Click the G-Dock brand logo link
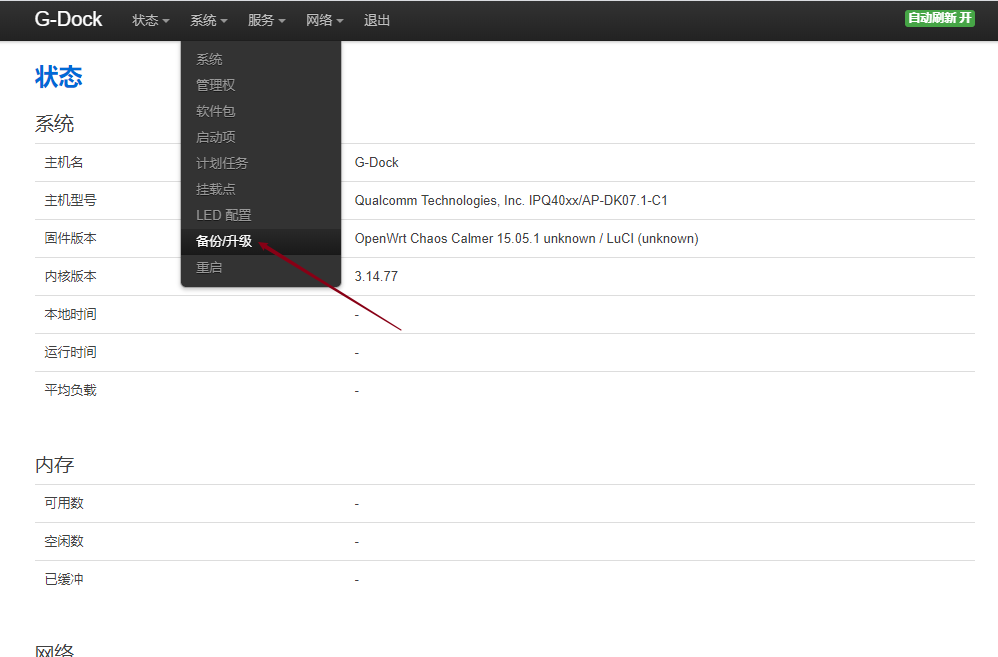998x657 pixels. click(x=68, y=19)
